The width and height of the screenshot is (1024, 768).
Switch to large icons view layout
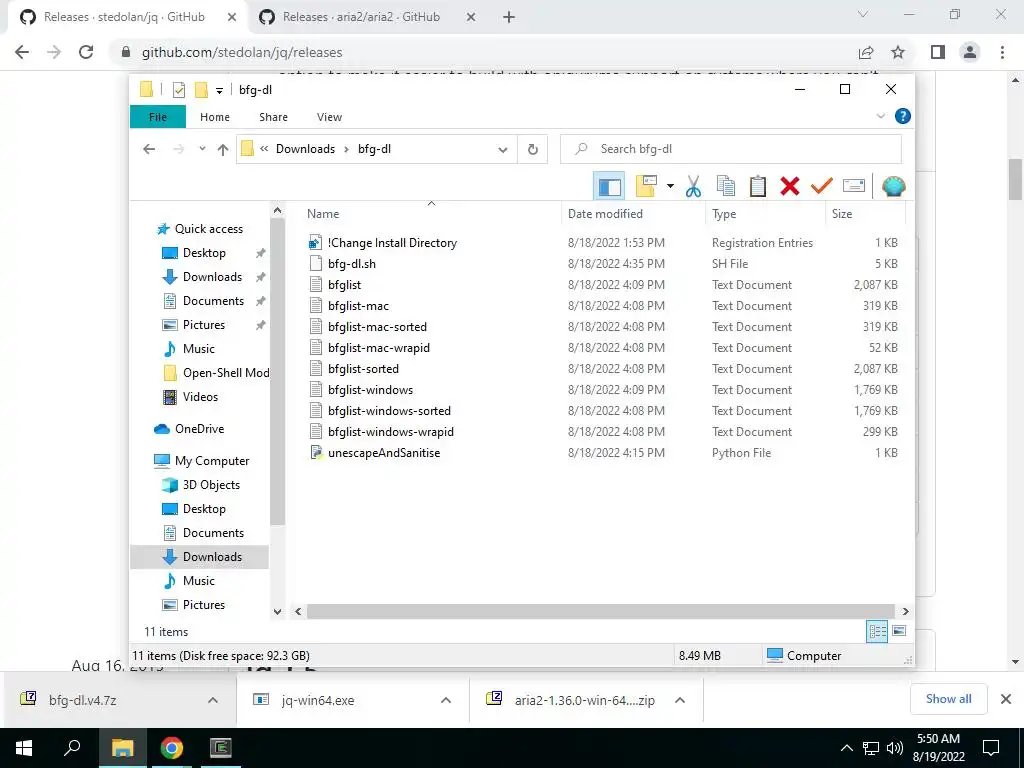click(899, 631)
